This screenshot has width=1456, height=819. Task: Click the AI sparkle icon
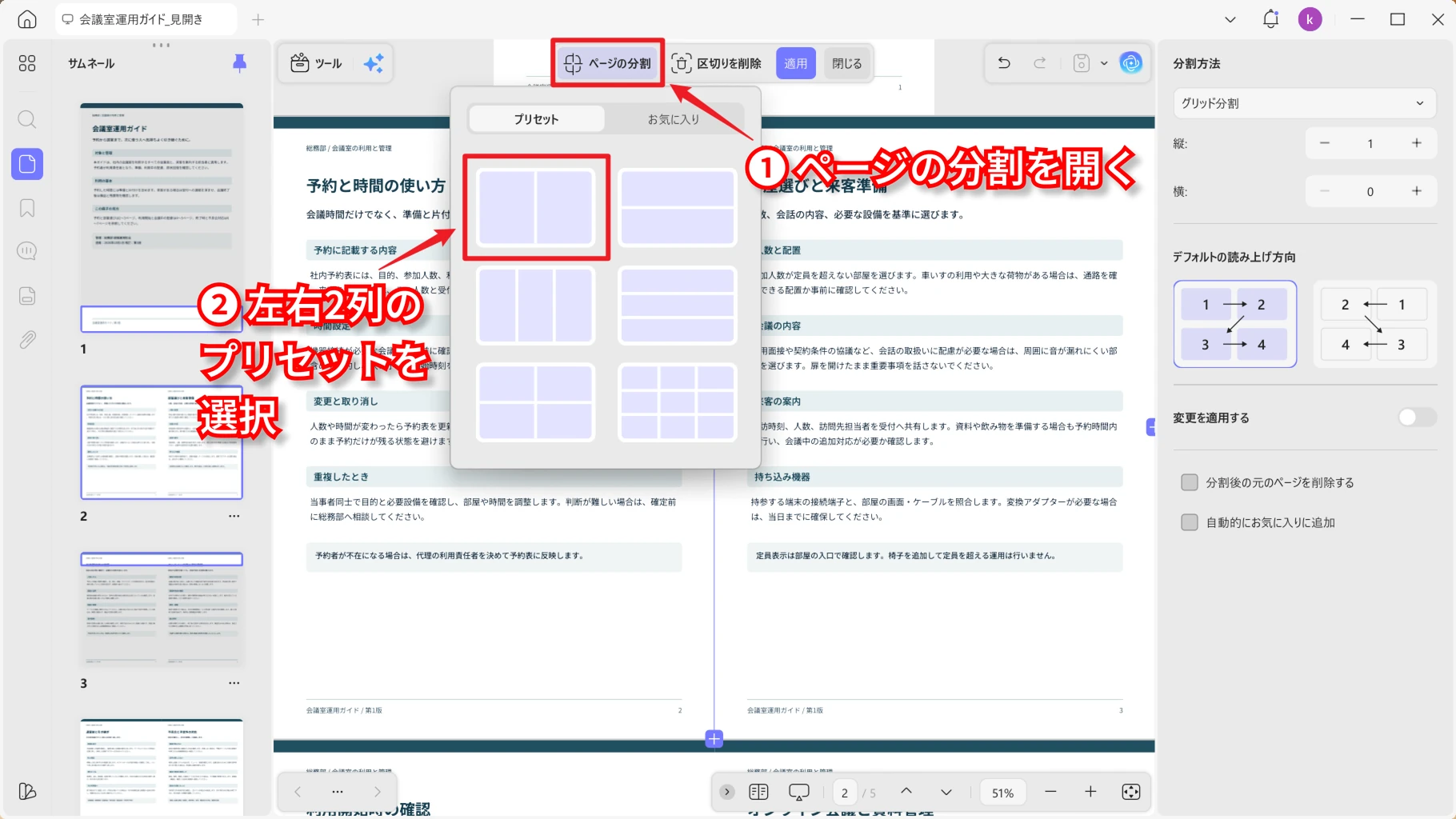[x=374, y=63]
